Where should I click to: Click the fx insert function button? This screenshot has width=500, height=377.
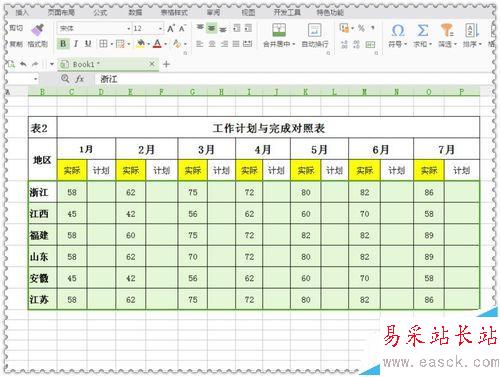tap(79, 79)
